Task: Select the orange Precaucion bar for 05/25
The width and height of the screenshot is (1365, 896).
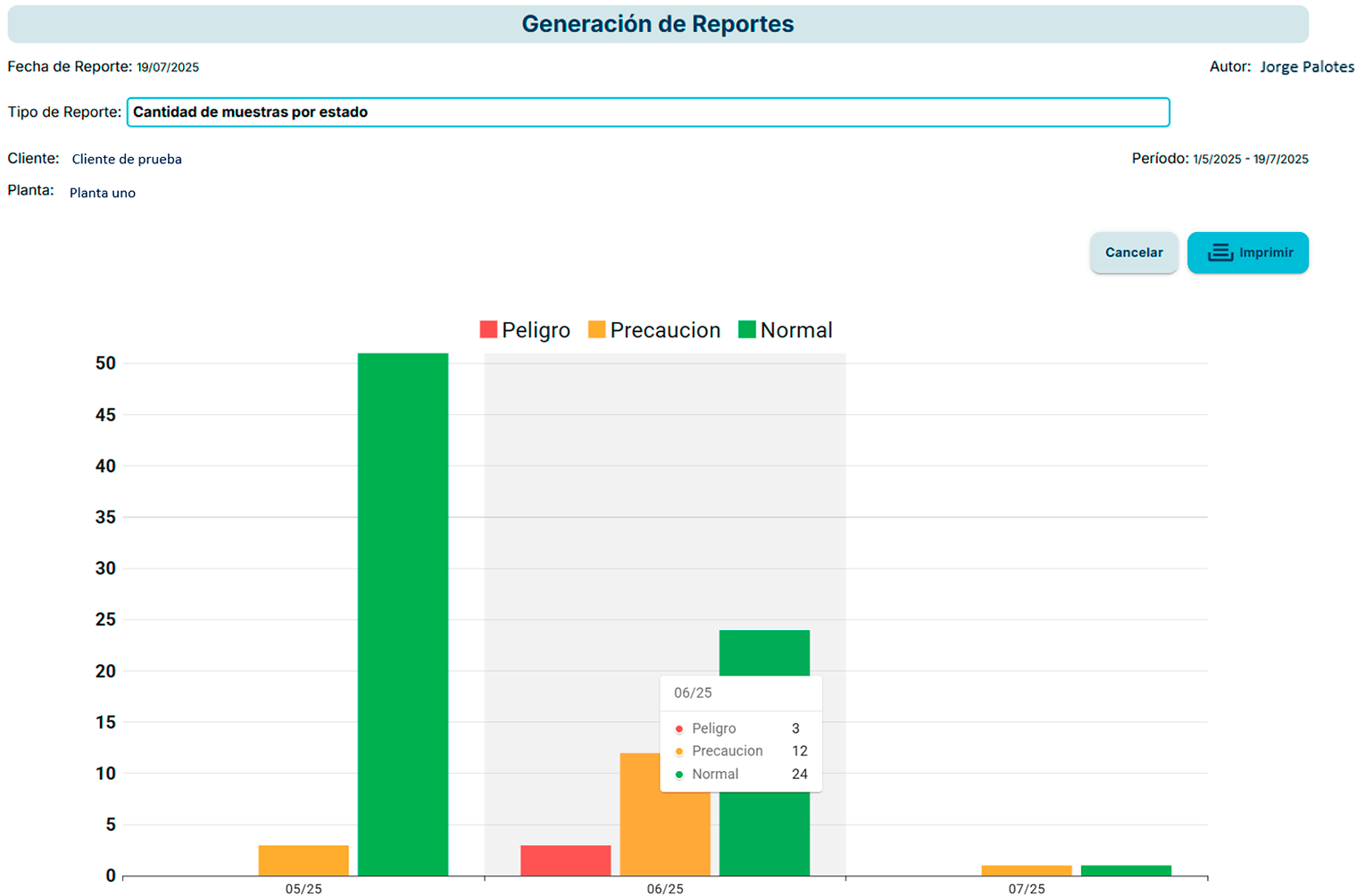Action: pos(304,860)
